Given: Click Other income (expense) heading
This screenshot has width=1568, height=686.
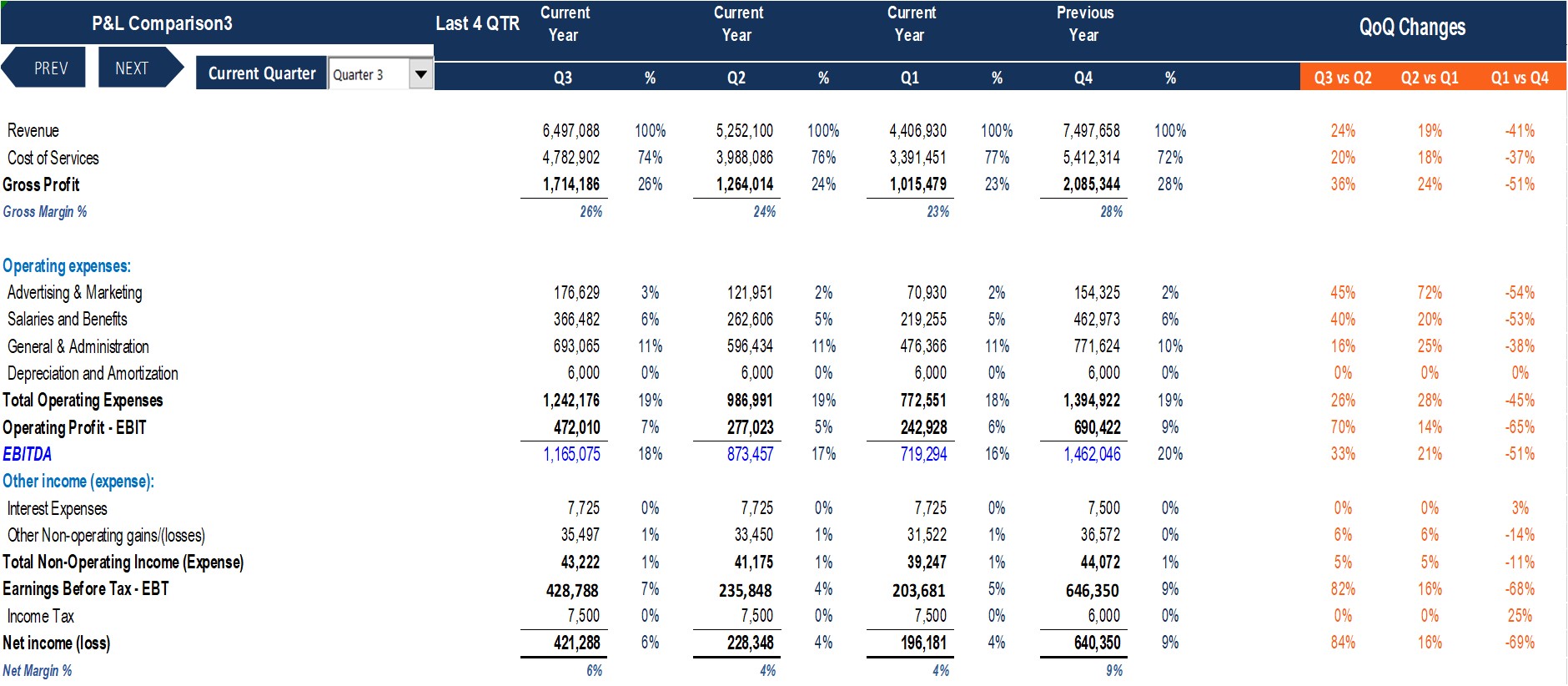Looking at the screenshot, I should point(78,481).
